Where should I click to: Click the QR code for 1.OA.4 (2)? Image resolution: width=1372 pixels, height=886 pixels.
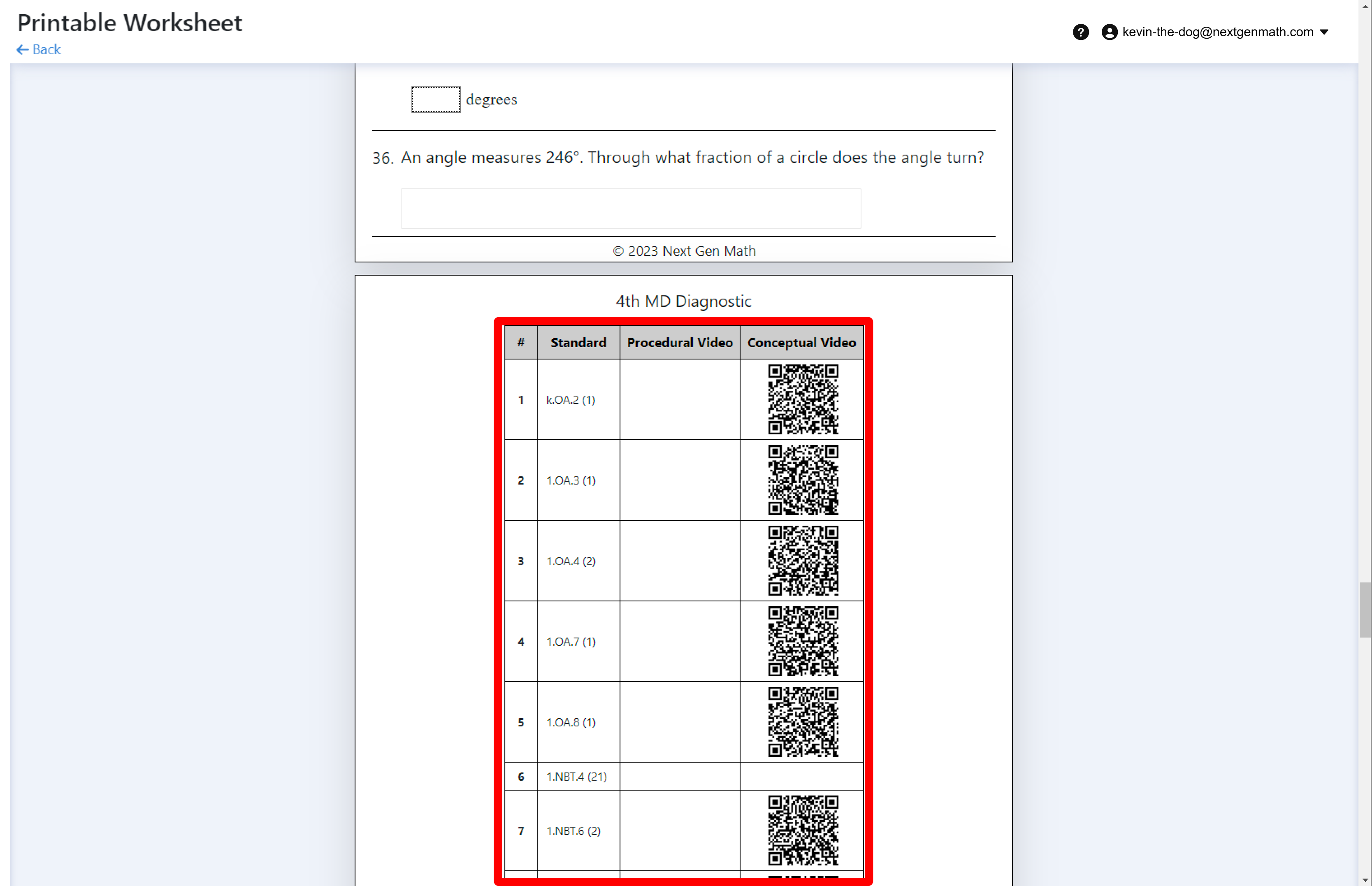pyautogui.click(x=803, y=560)
